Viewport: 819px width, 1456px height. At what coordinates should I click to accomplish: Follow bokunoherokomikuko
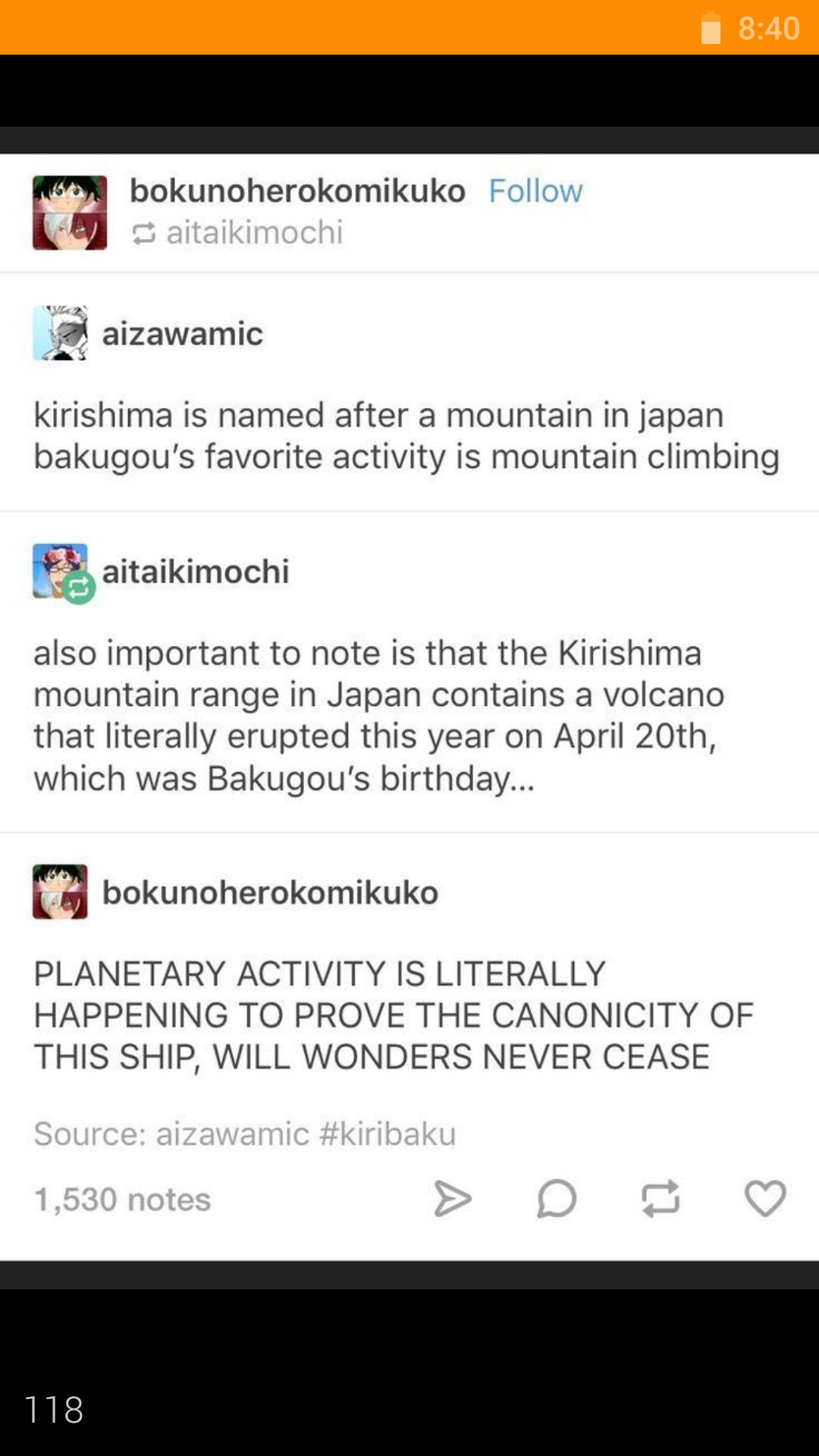click(x=535, y=190)
